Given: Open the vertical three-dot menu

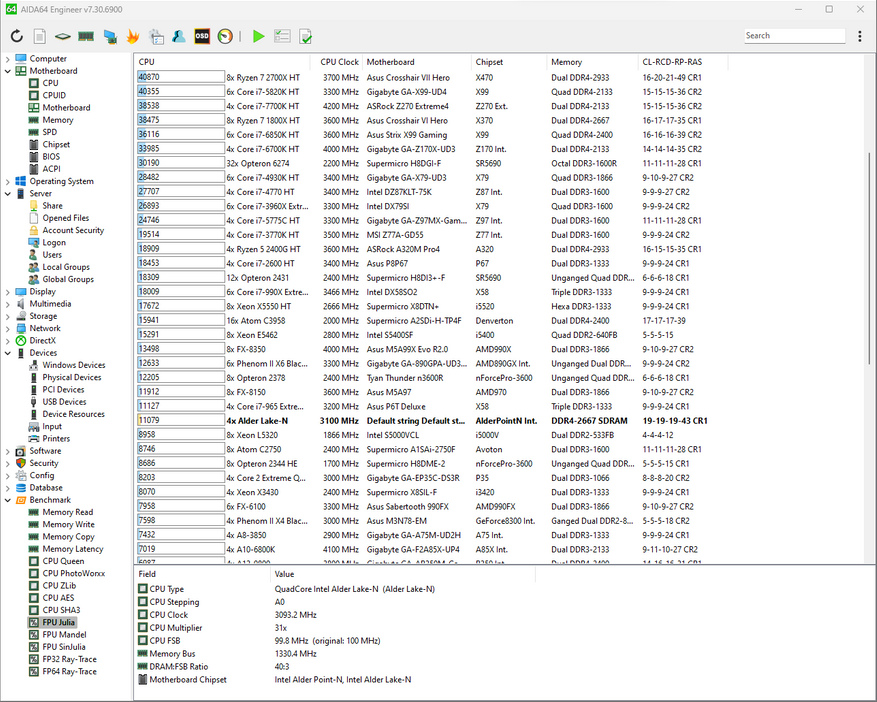Looking at the screenshot, I should tap(860, 36).
